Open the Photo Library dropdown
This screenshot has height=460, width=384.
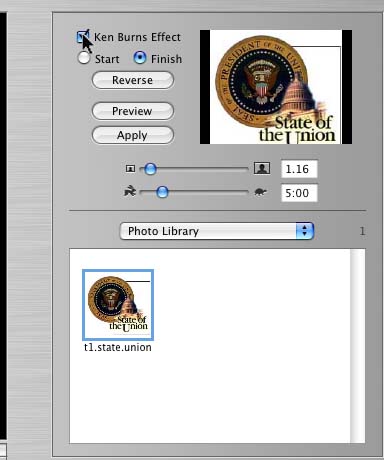pyautogui.click(x=217, y=231)
